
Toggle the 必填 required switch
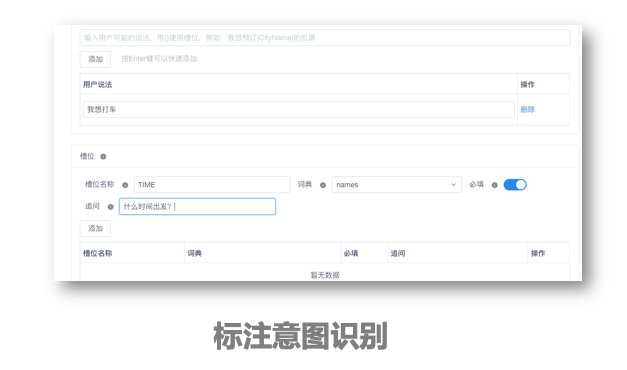(515, 185)
